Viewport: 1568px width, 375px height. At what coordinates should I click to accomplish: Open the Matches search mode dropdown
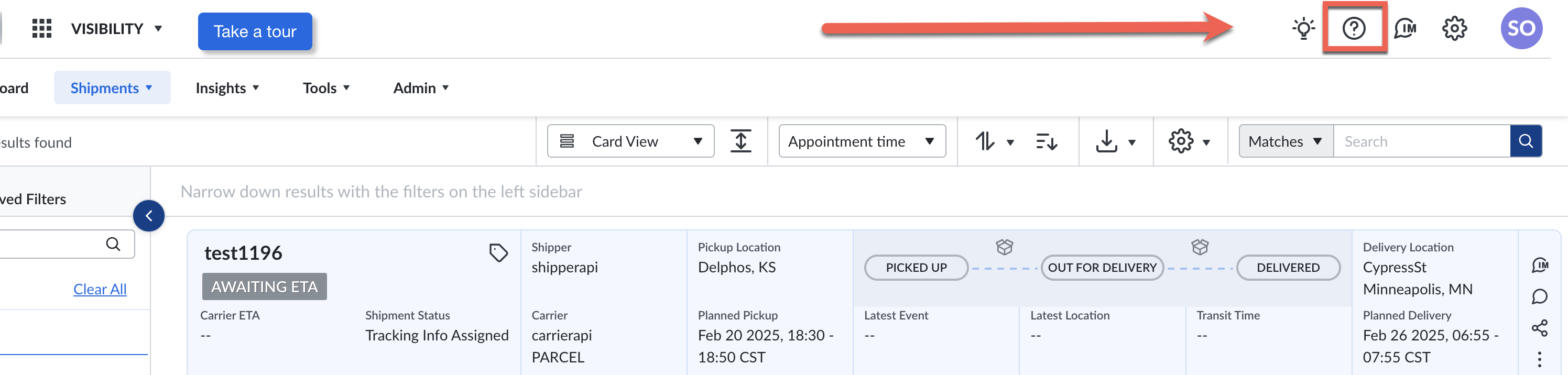1284,140
